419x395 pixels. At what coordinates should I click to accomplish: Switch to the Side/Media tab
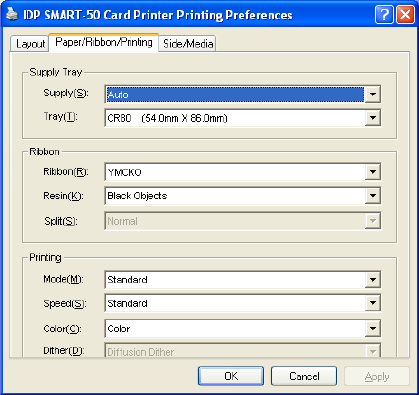pyautogui.click(x=188, y=44)
